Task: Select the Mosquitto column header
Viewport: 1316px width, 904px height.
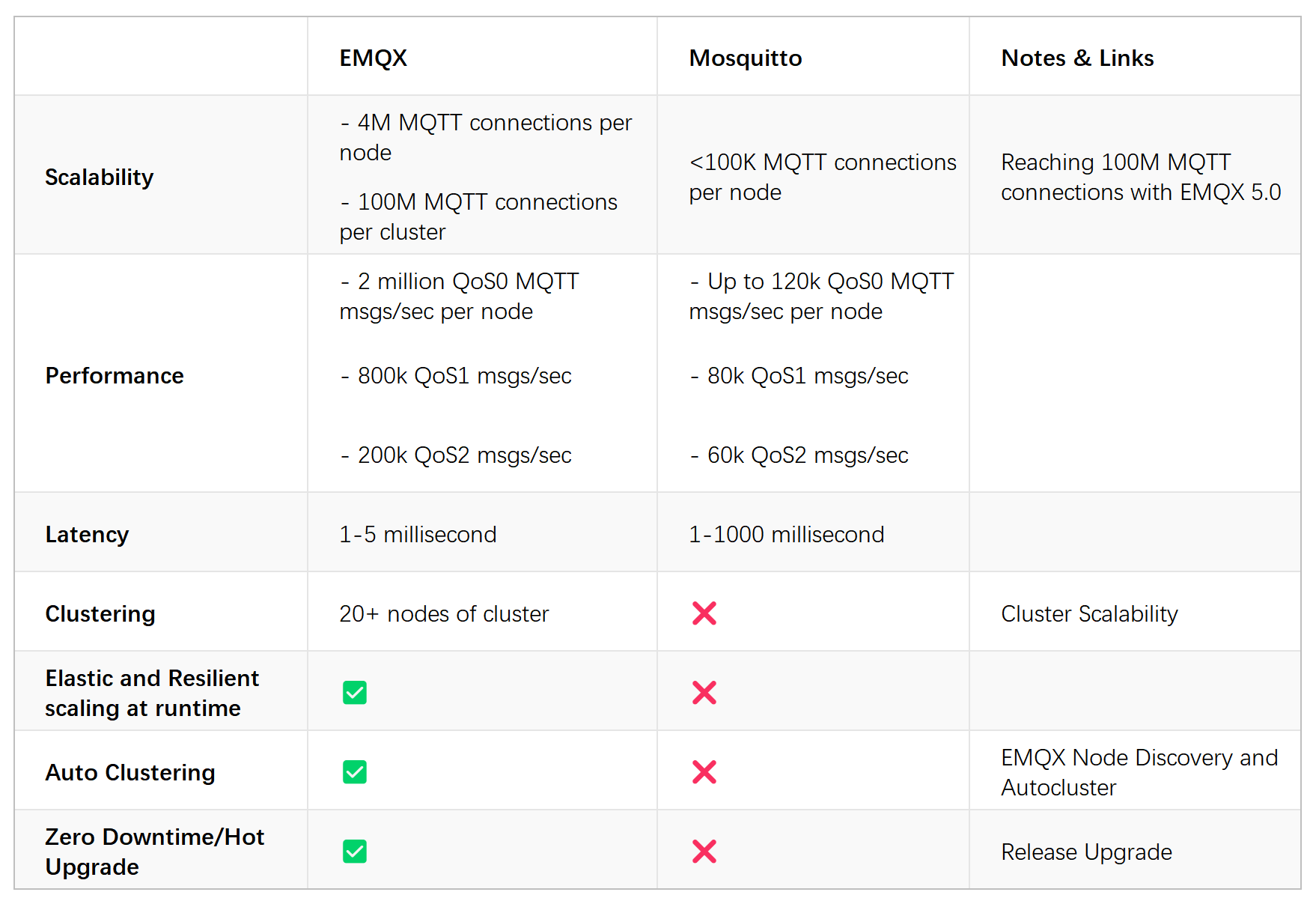Action: [x=746, y=58]
